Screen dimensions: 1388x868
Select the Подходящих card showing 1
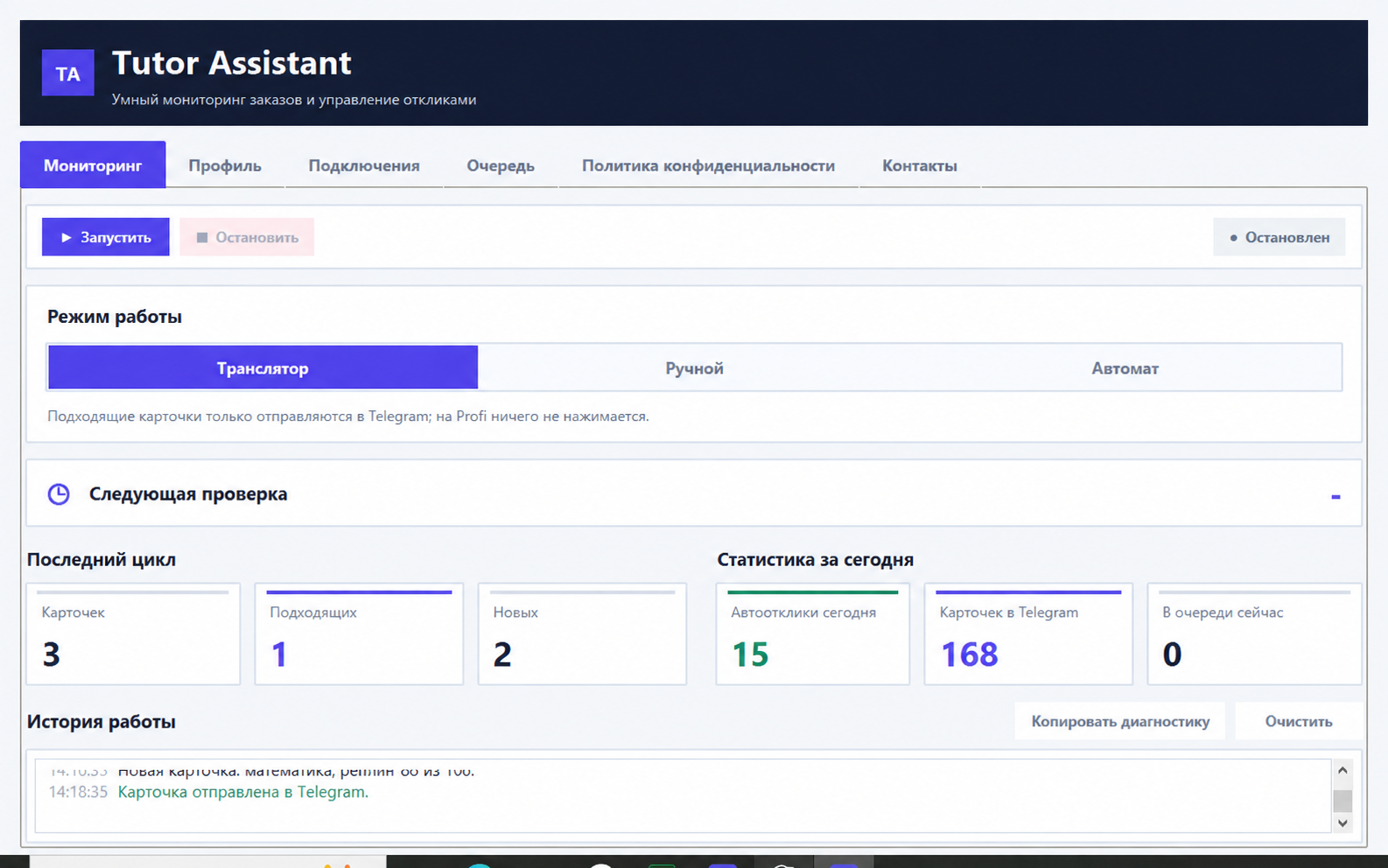pyautogui.click(x=359, y=634)
